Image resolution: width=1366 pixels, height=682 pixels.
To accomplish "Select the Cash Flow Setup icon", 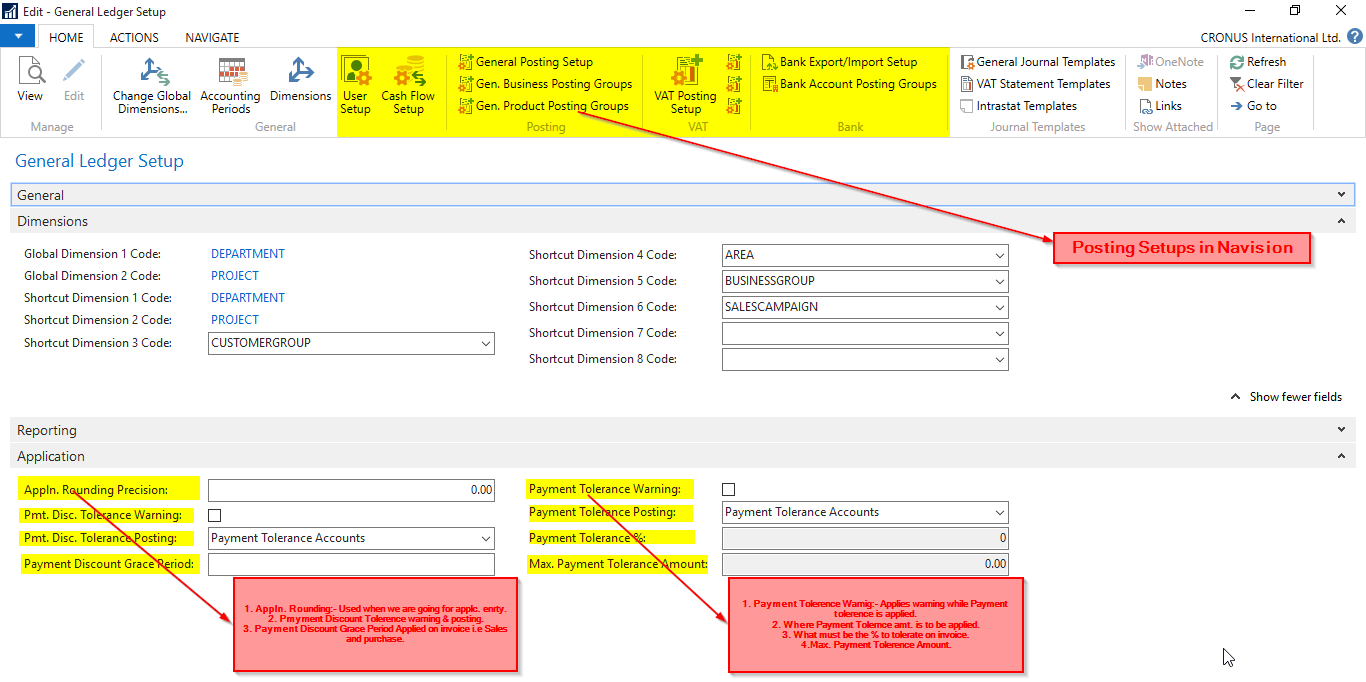I will (408, 84).
